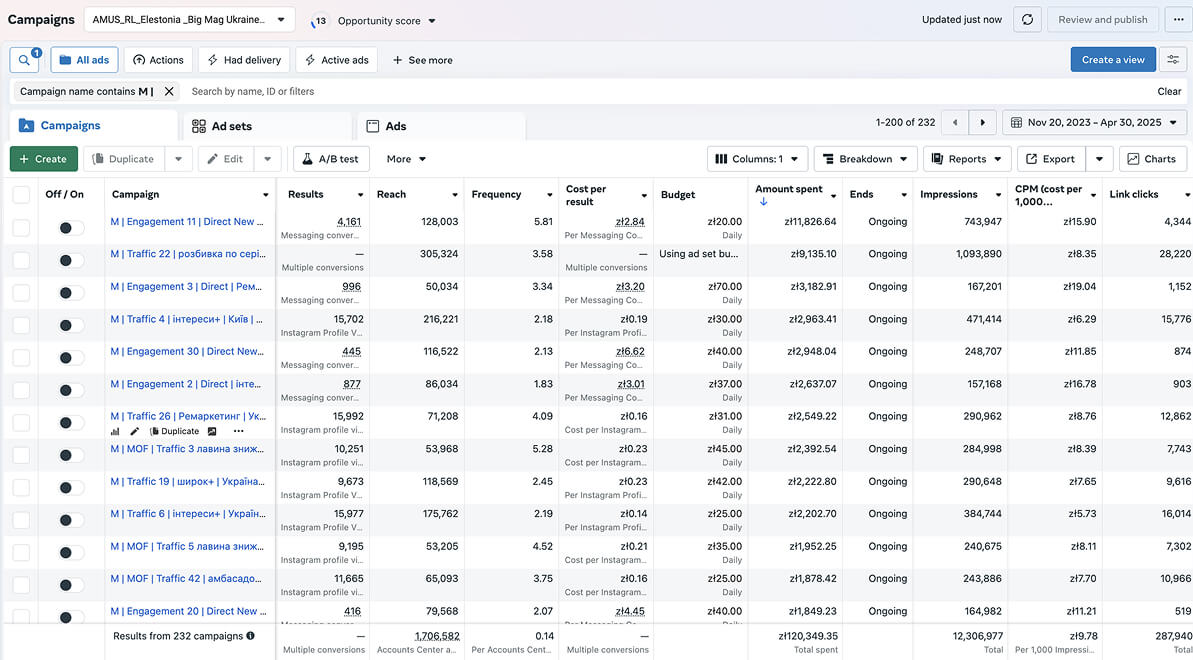
Task: Go to the next results page arrow
Action: (982, 123)
